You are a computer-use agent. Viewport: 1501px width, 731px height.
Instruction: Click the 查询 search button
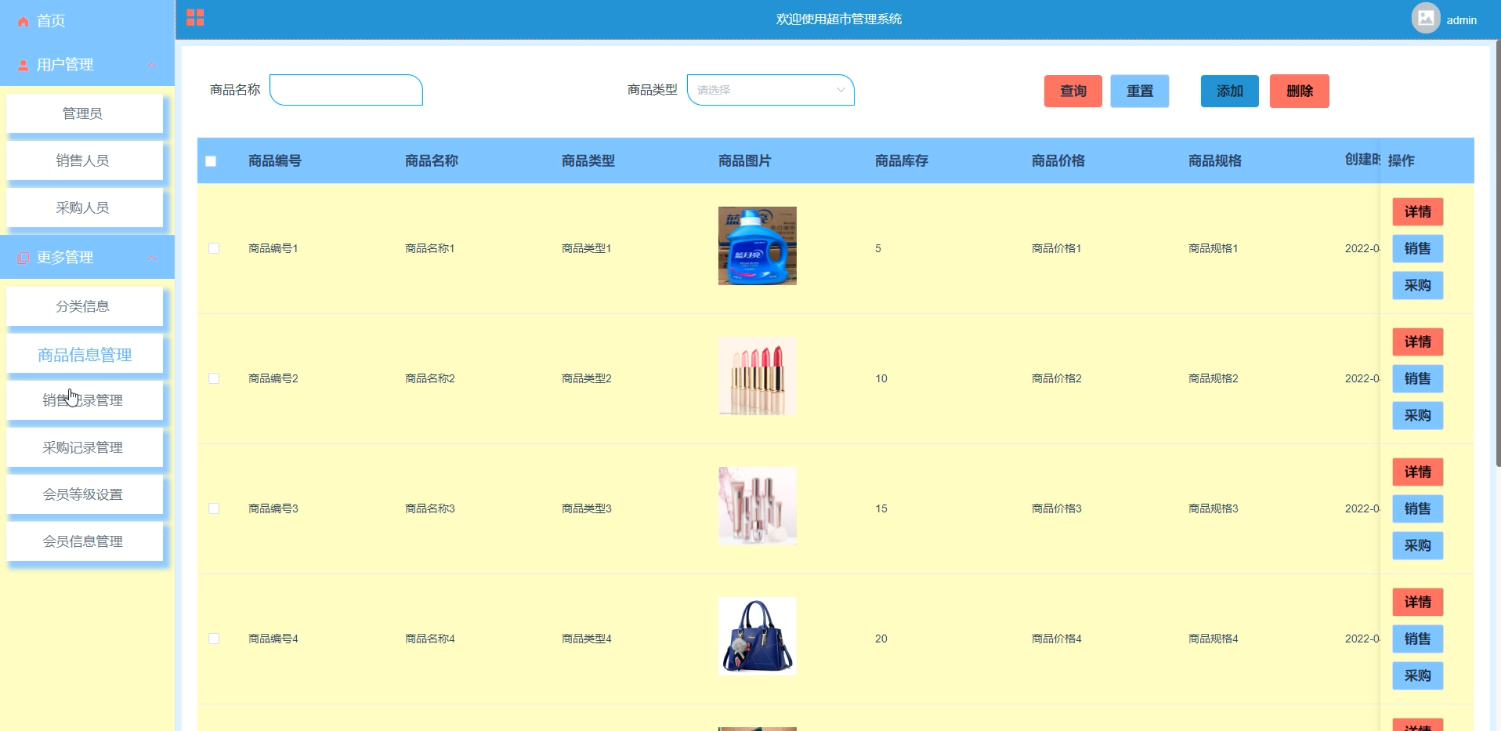point(1073,91)
